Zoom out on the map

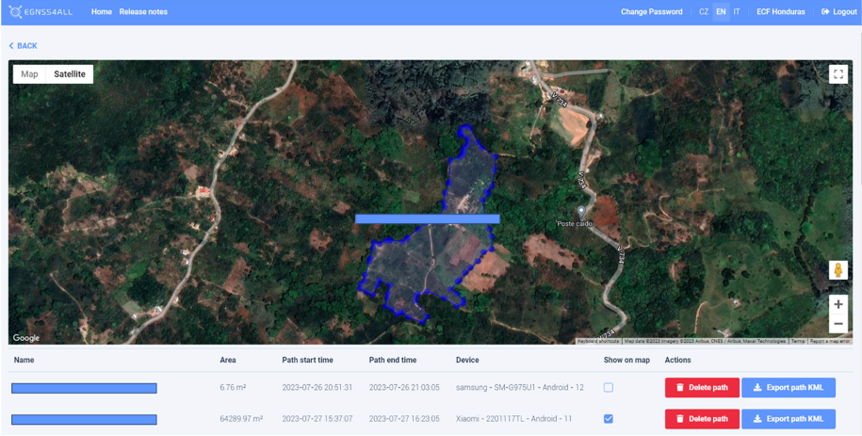pyautogui.click(x=838, y=324)
